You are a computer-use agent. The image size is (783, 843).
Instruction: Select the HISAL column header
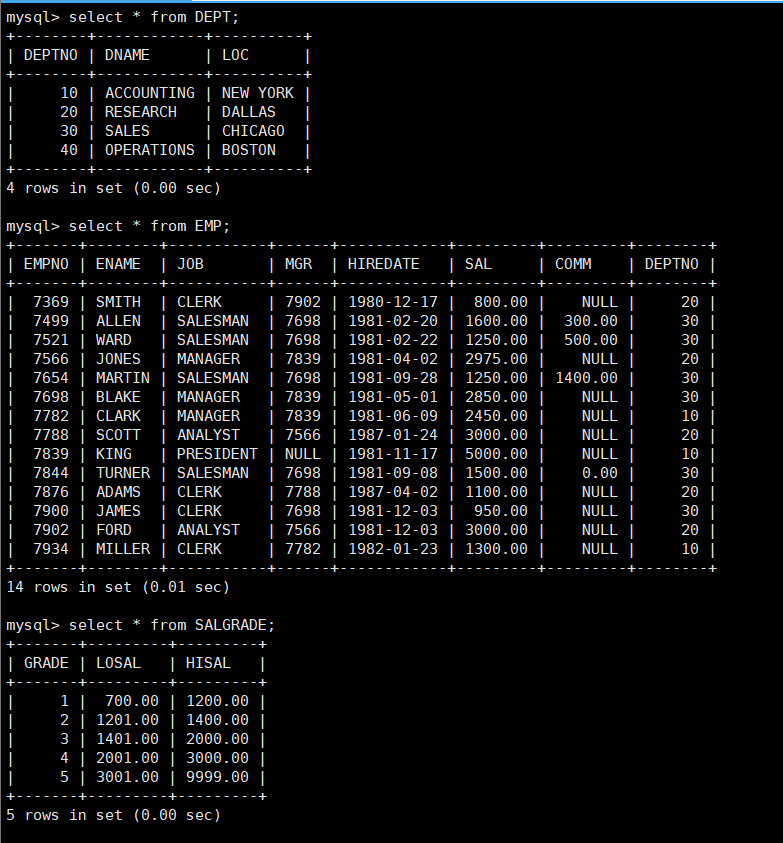208,663
